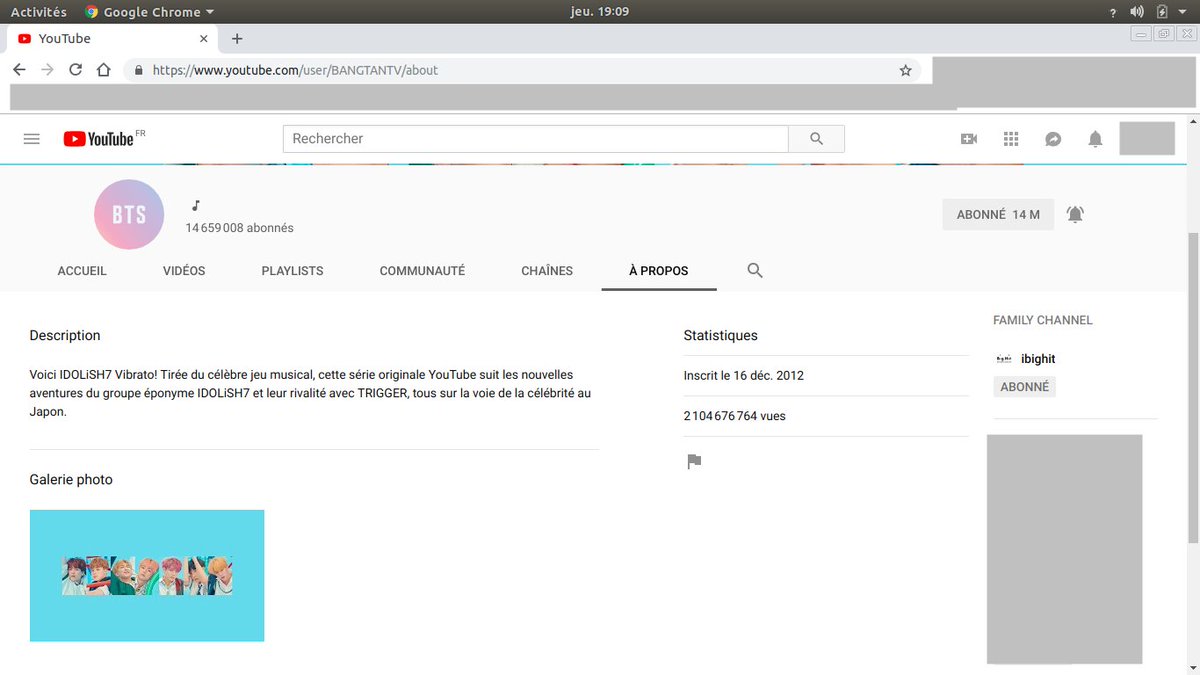Click the Statistiques heading
The height and width of the screenshot is (675, 1200).
click(x=721, y=336)
